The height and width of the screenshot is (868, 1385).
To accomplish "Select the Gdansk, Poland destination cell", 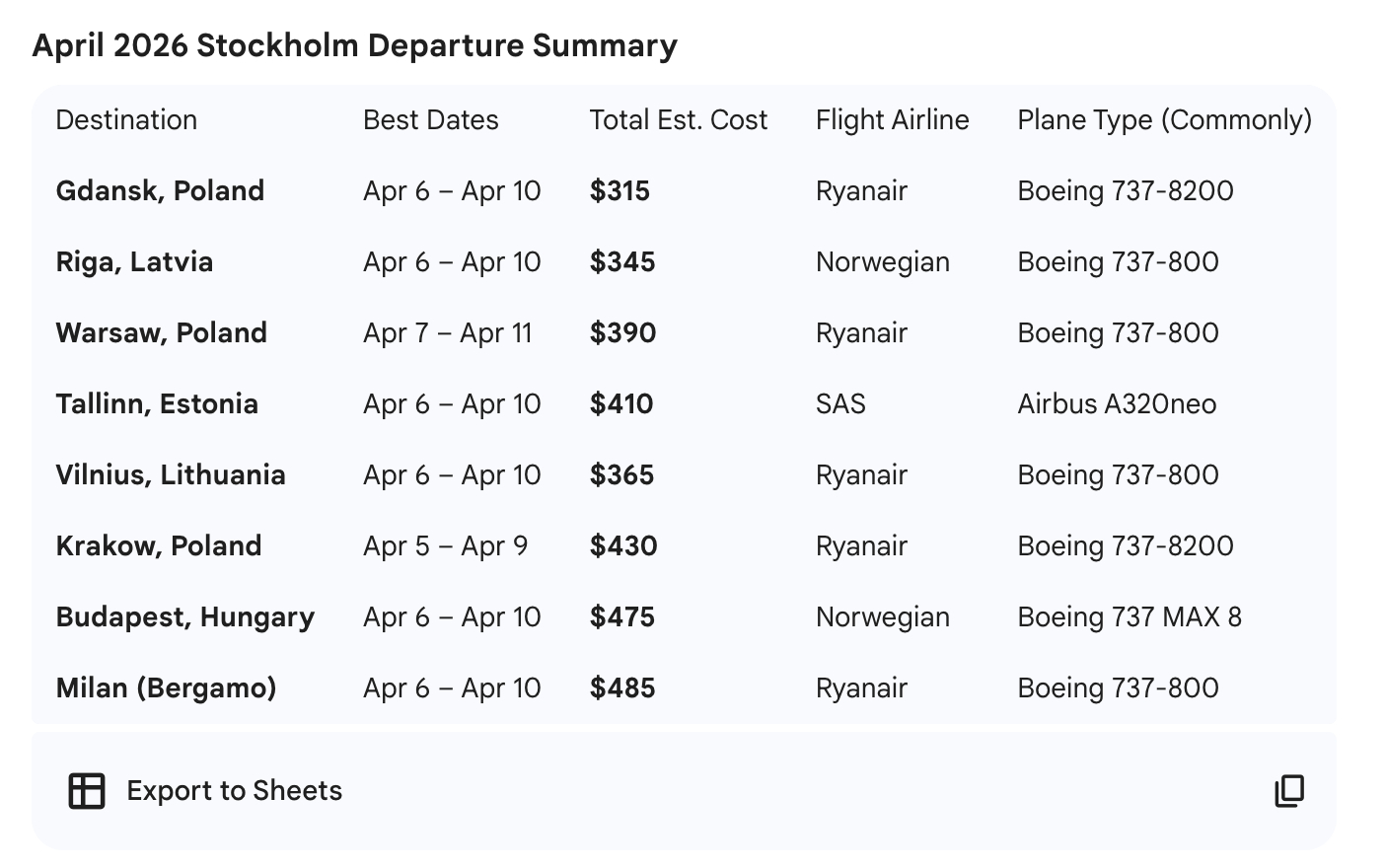I will [160, 191].
